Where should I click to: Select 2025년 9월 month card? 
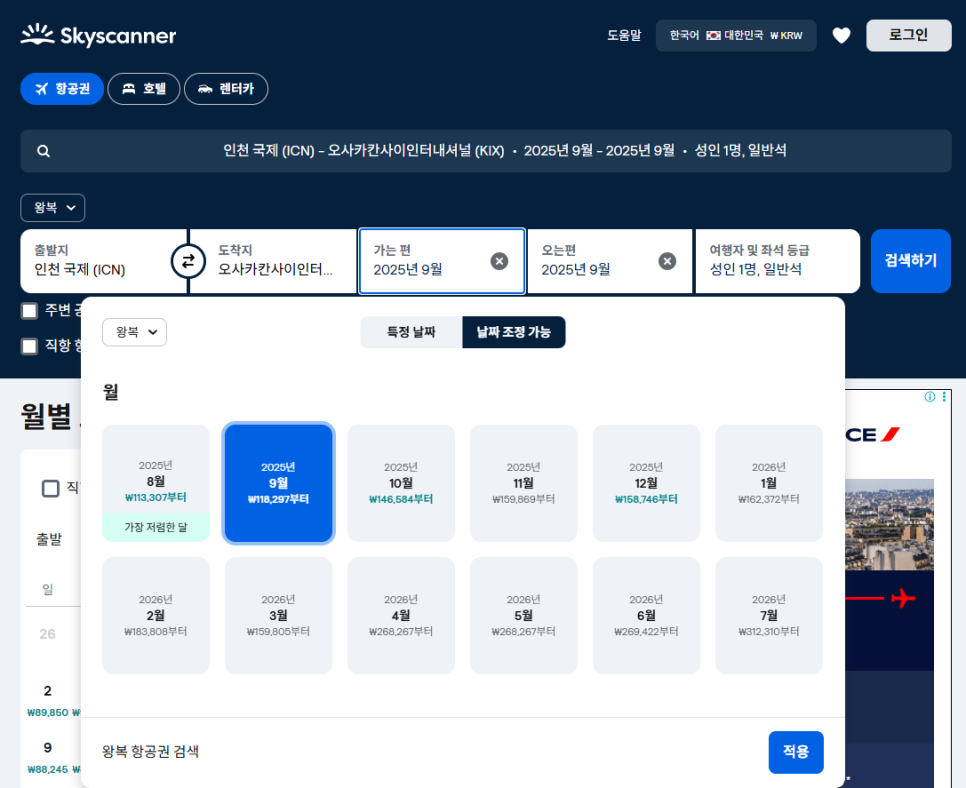pyautogui.click(x=278, y=483)
